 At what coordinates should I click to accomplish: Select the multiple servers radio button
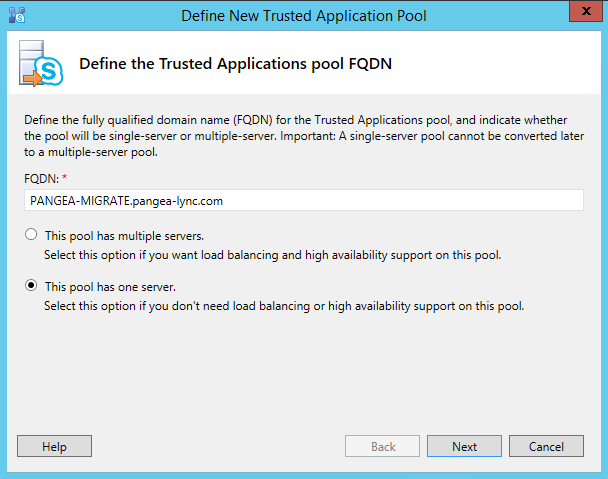(x=31, y=235)
